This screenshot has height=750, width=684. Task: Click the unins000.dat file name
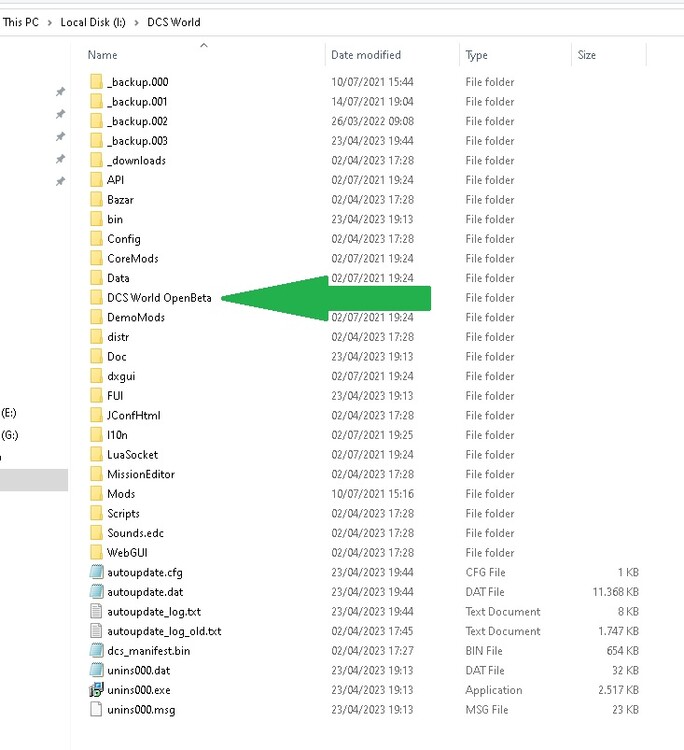pos(139,670)
